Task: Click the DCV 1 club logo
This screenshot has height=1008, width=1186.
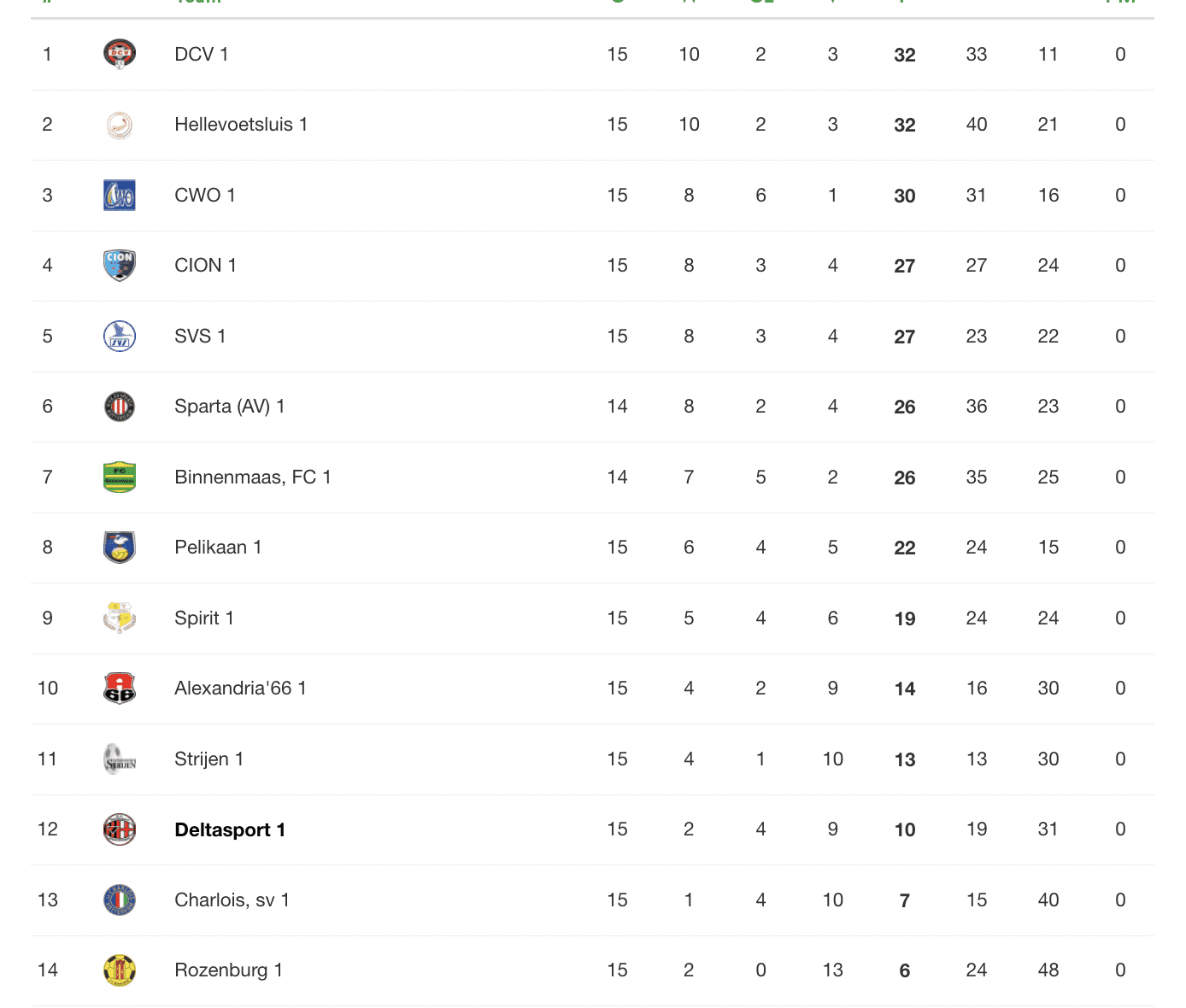Action: click(120, 54)
